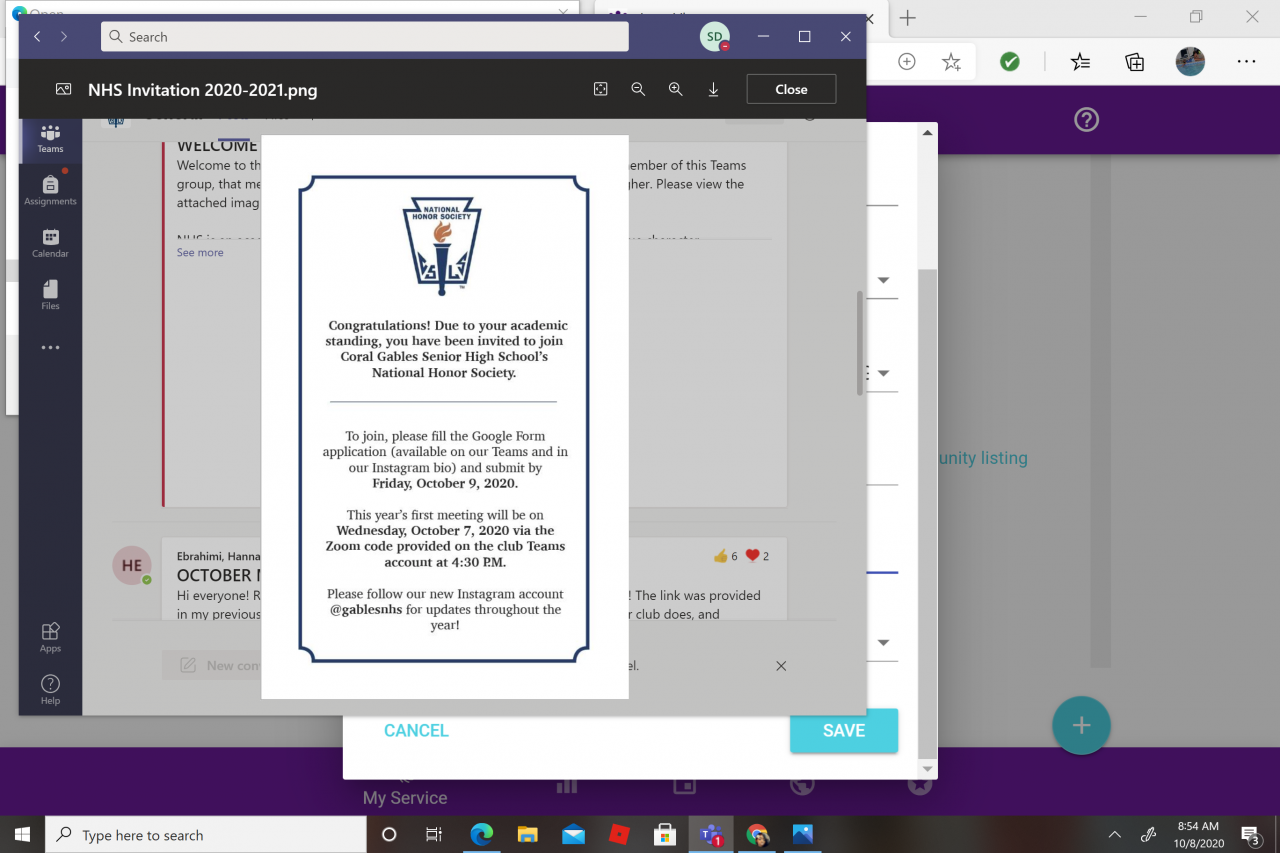The image size is (1280, 853).
Task: Download NHS Invitation image
Action: coord(714,89)
